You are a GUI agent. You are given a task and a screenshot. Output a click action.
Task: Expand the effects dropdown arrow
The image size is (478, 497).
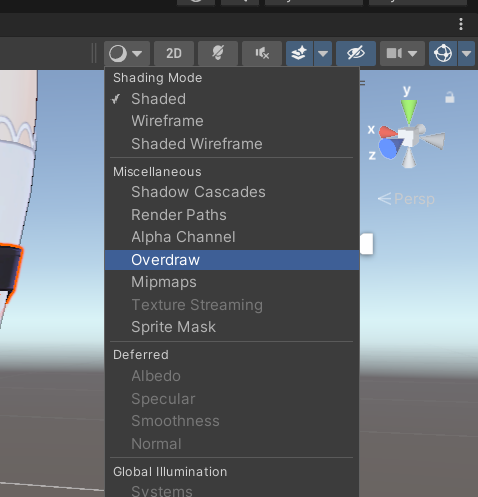click(x=323, y=53)
